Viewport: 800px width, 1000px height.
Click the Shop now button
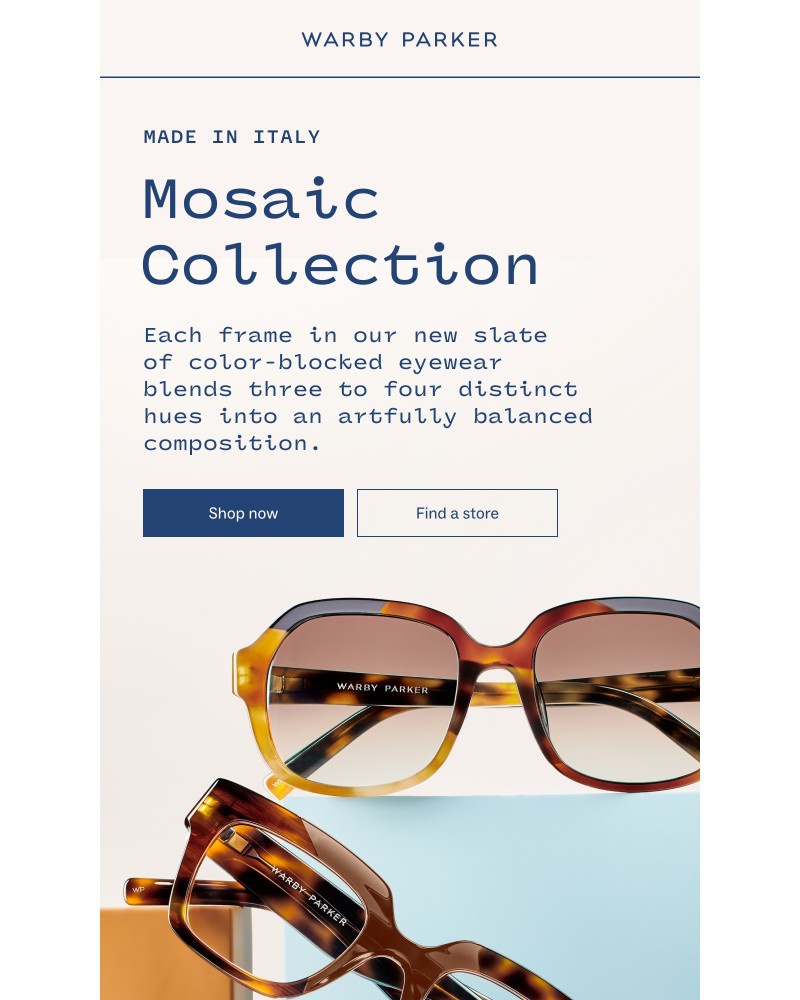tap(243, 513)
